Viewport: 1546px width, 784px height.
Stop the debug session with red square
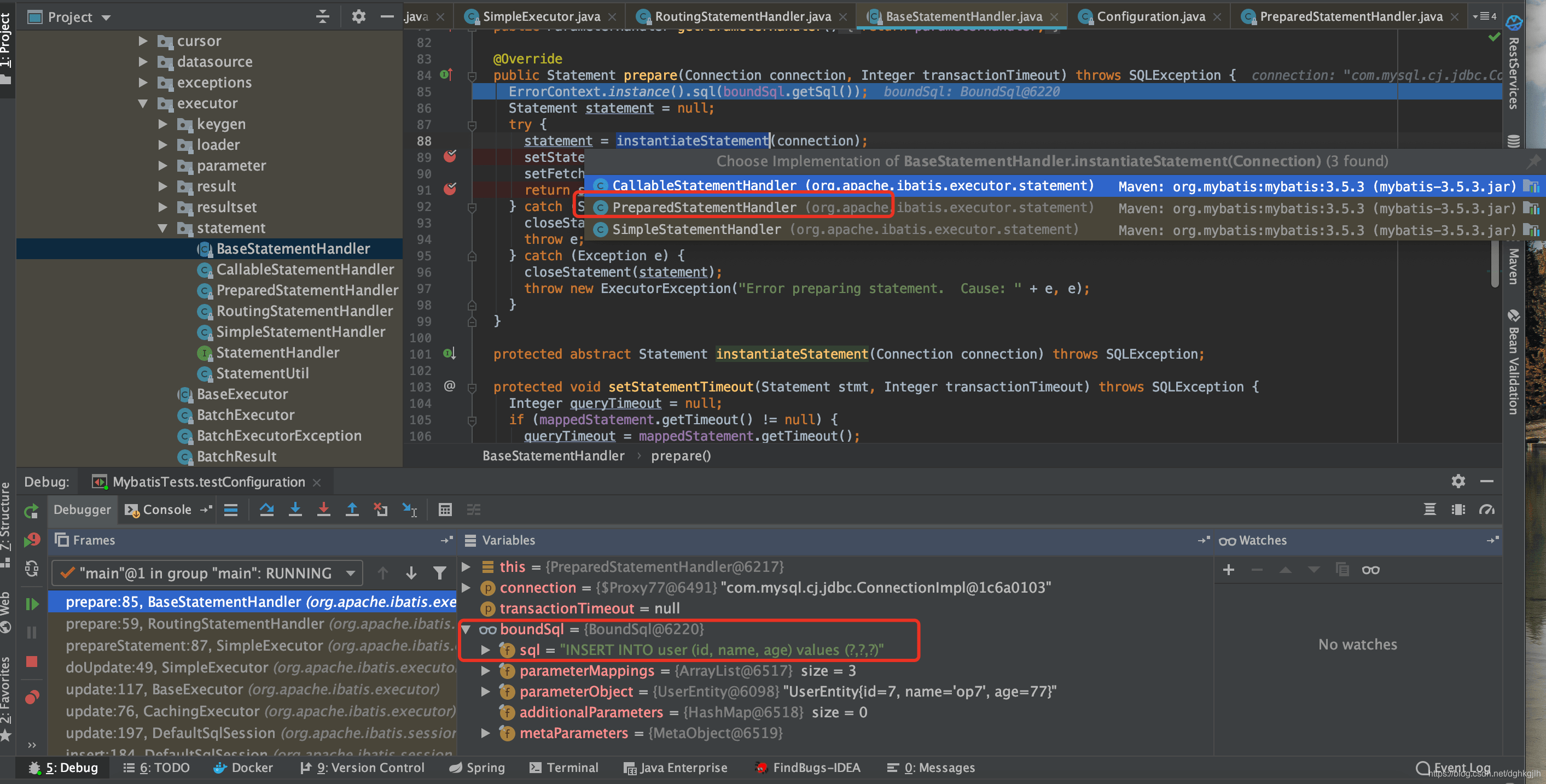point(32,662)
